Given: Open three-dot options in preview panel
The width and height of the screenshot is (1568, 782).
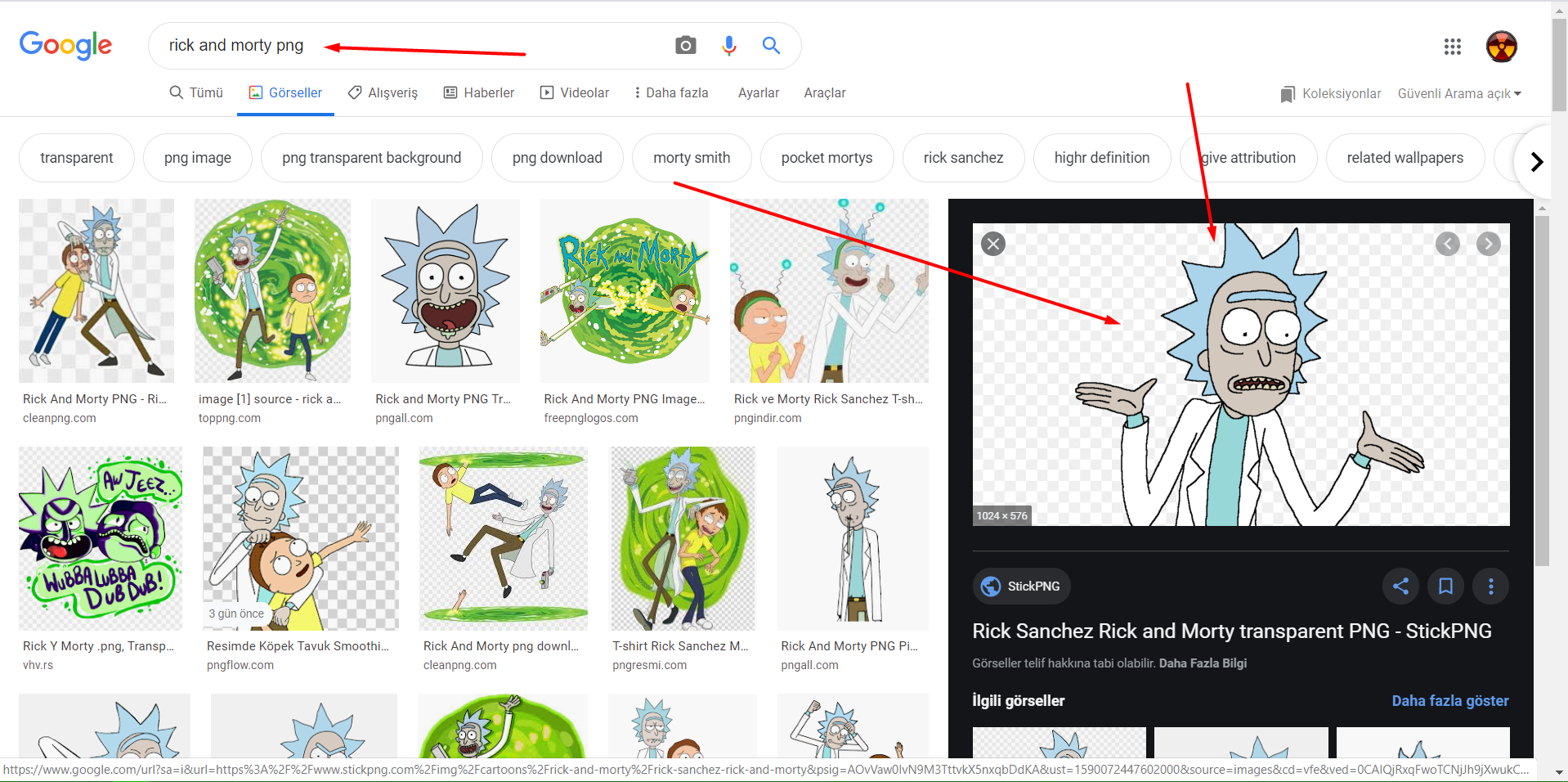Looking at the screenshot, I should 1491,586.
